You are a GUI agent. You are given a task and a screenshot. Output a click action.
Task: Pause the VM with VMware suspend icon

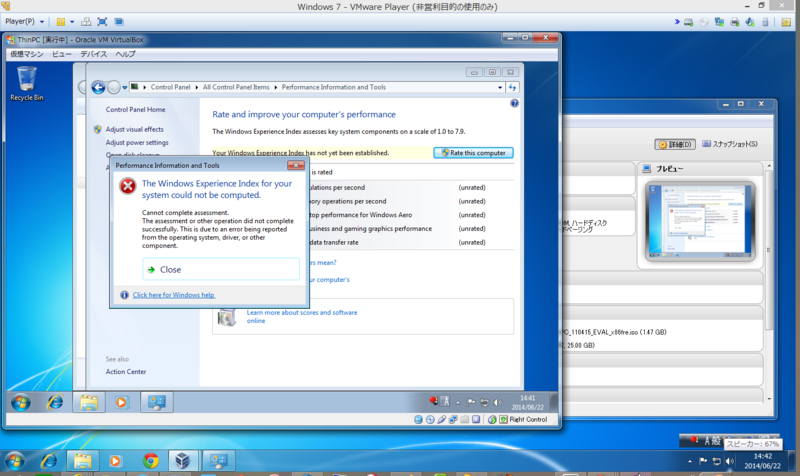(61, 22)
